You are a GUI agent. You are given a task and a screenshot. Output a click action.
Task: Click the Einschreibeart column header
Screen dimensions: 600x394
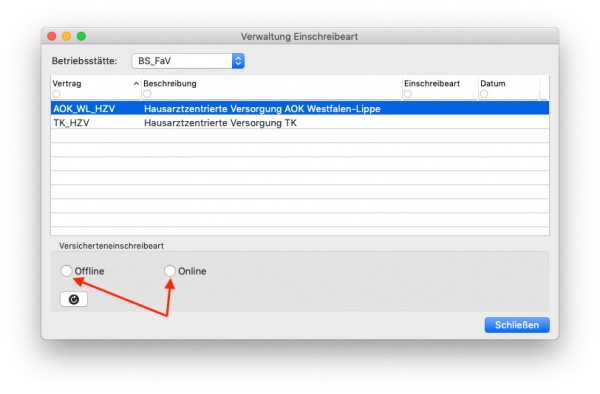pyautogui.click(x=432, y=83)
